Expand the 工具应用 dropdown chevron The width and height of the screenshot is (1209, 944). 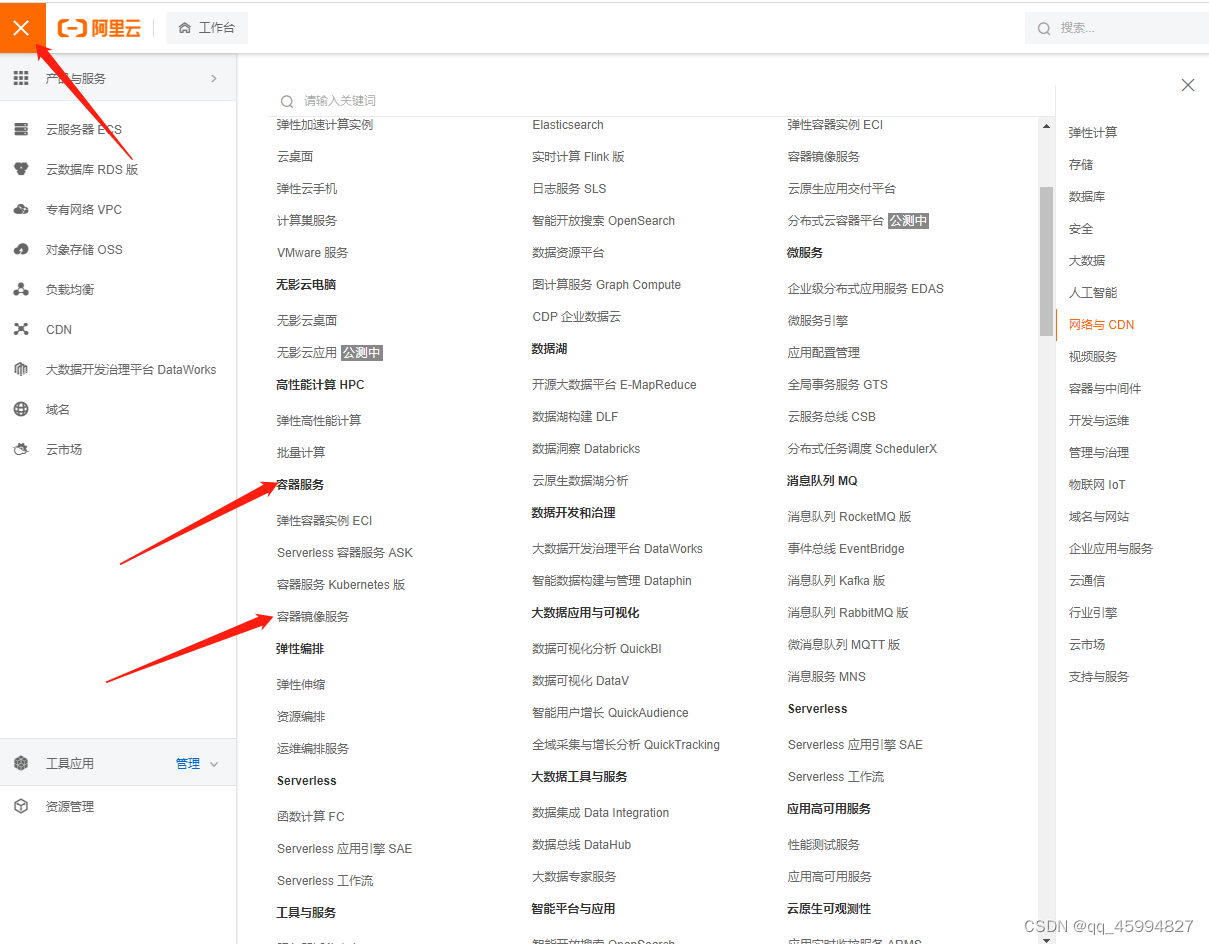(214, 764)
